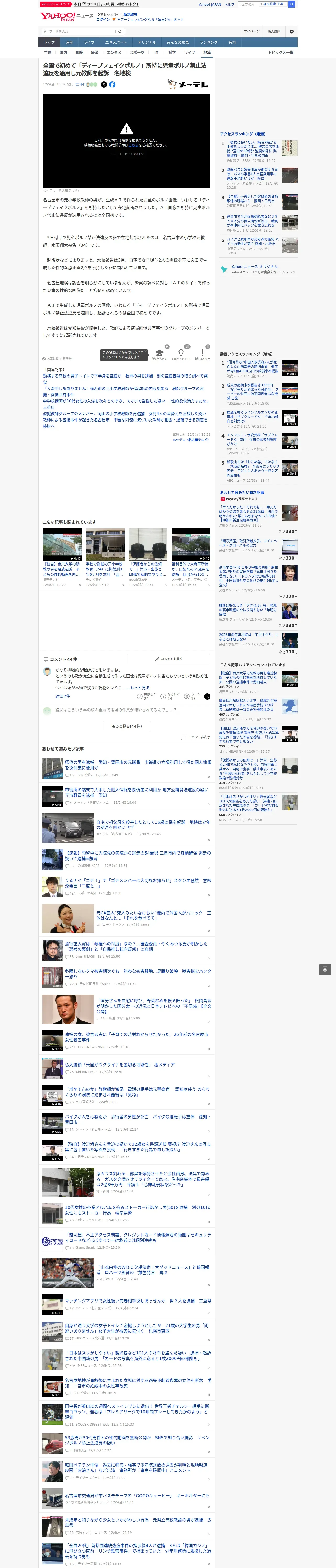Click the メ~テレ broadcaster logo
The width and height of the screenshot is (336, 1568).
[x=188, y=85]
